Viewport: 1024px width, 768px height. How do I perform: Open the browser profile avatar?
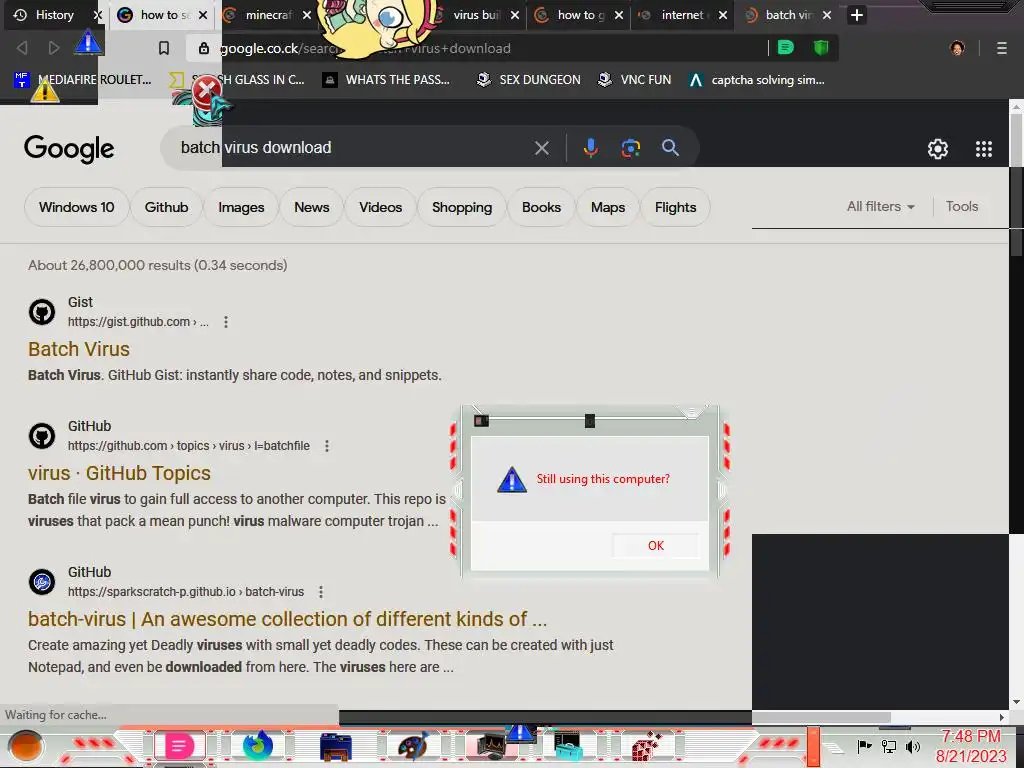[957, 48]
